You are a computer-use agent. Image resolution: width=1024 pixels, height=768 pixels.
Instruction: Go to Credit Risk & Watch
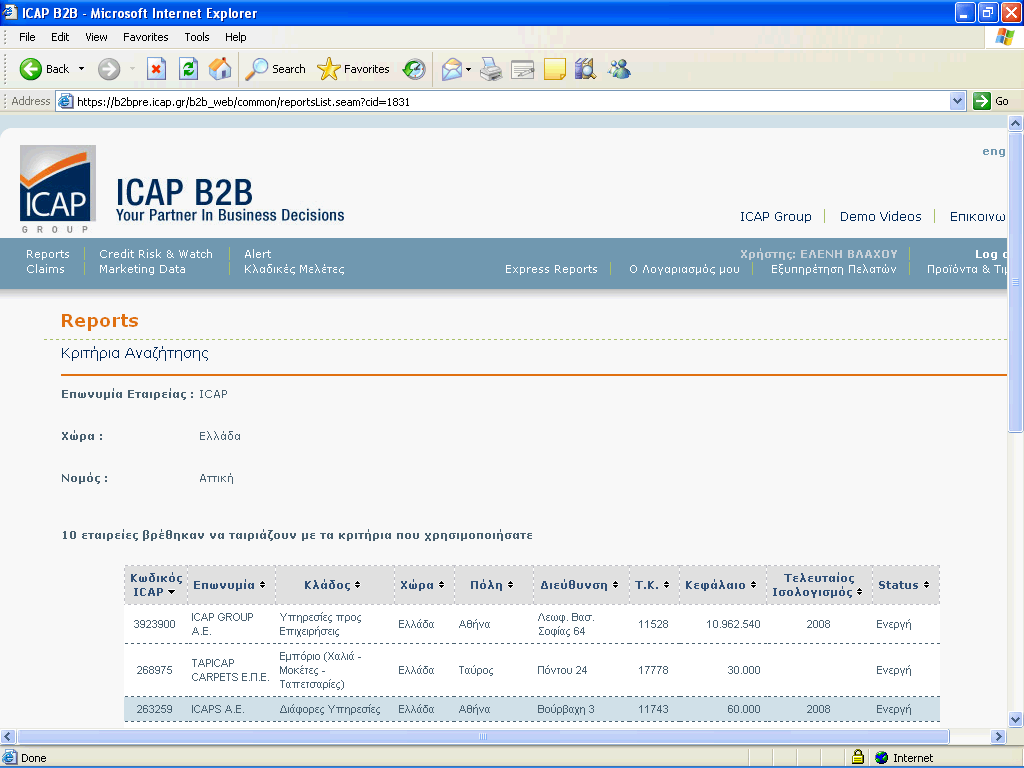(156, 254)
